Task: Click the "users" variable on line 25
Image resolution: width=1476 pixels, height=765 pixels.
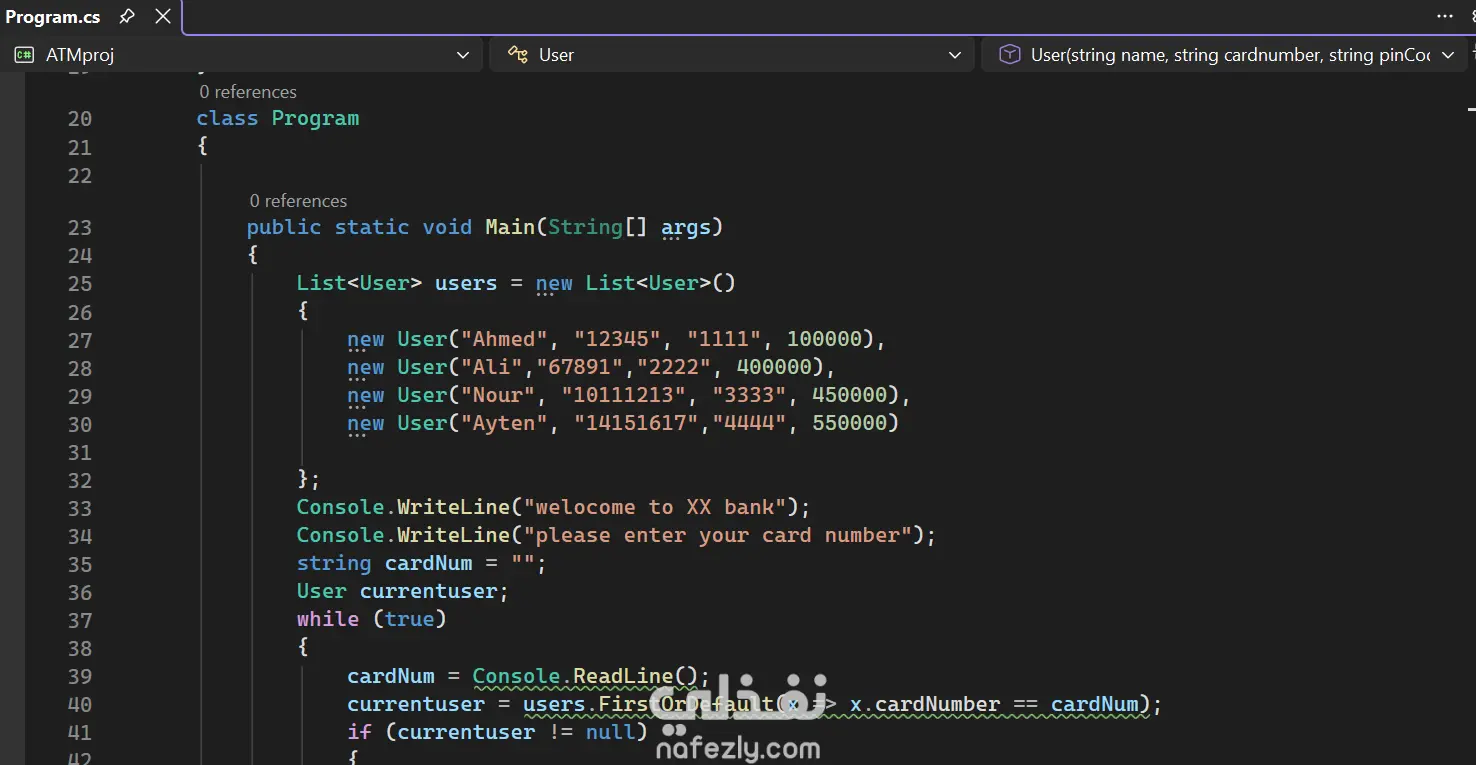Action: pos(466,283)
